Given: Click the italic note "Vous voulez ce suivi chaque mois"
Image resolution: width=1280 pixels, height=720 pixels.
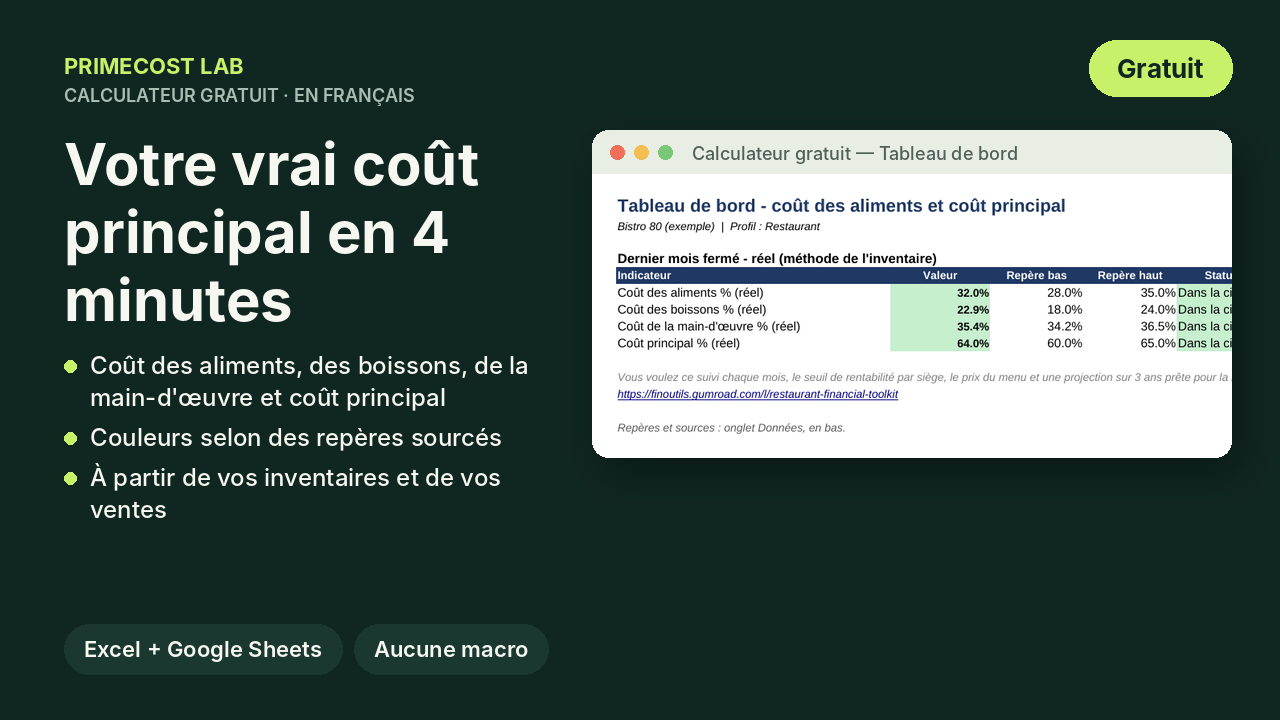Looking at the screenshot, I should point(924,377).
